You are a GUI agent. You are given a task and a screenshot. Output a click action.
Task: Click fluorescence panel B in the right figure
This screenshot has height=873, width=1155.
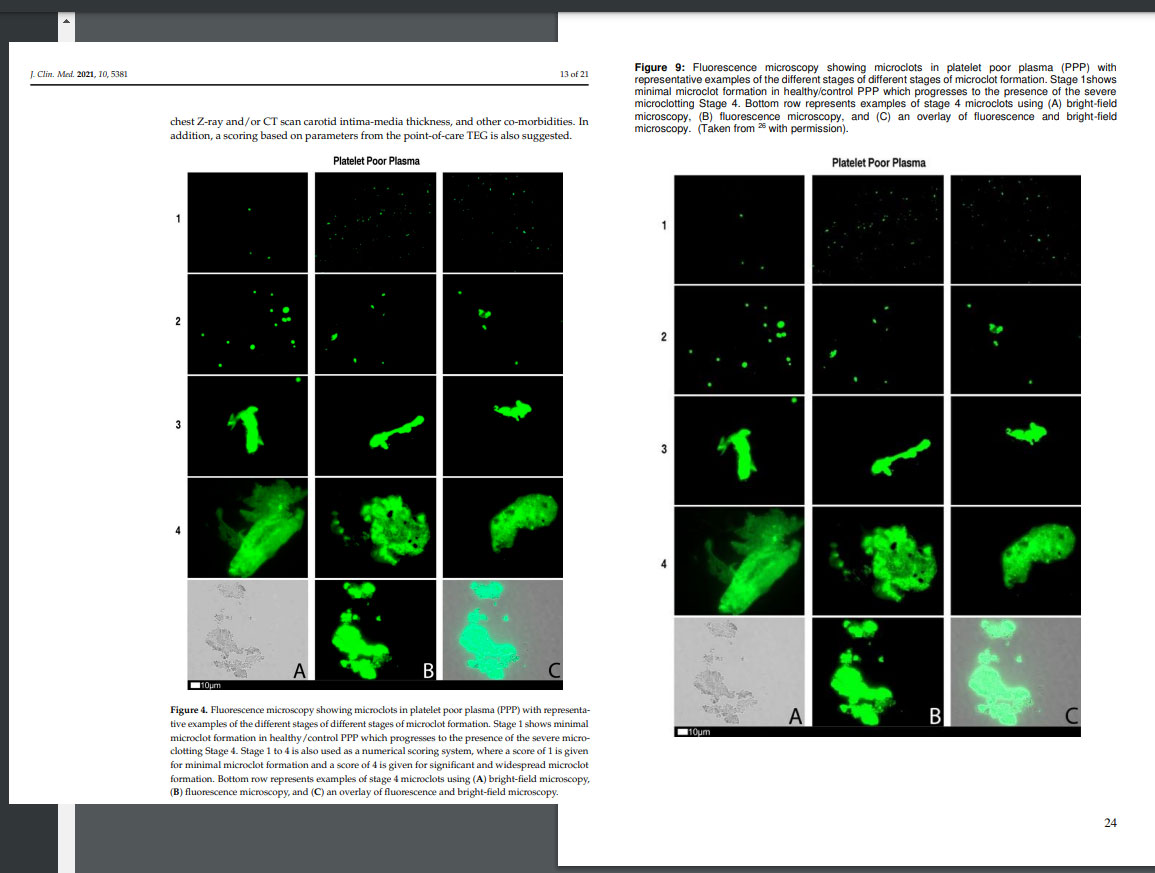click(x=877, y=672)
